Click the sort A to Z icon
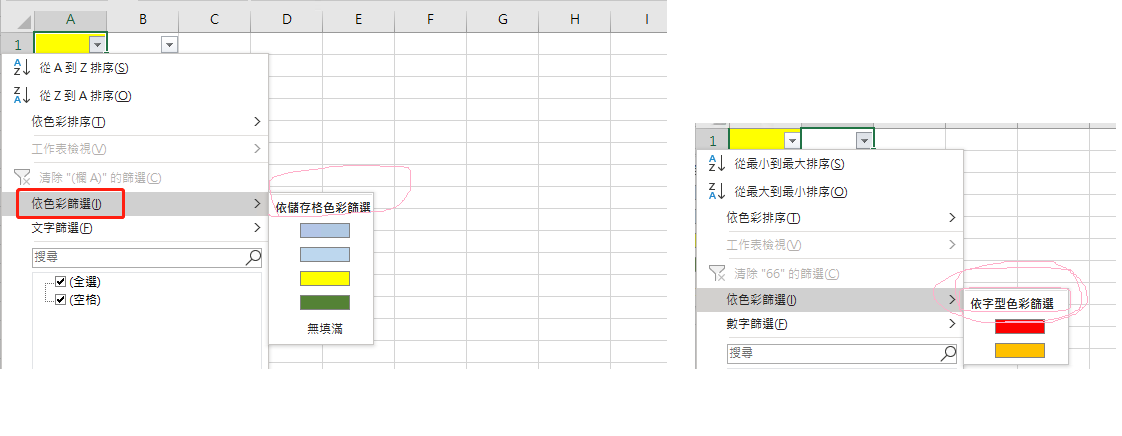 22,68
